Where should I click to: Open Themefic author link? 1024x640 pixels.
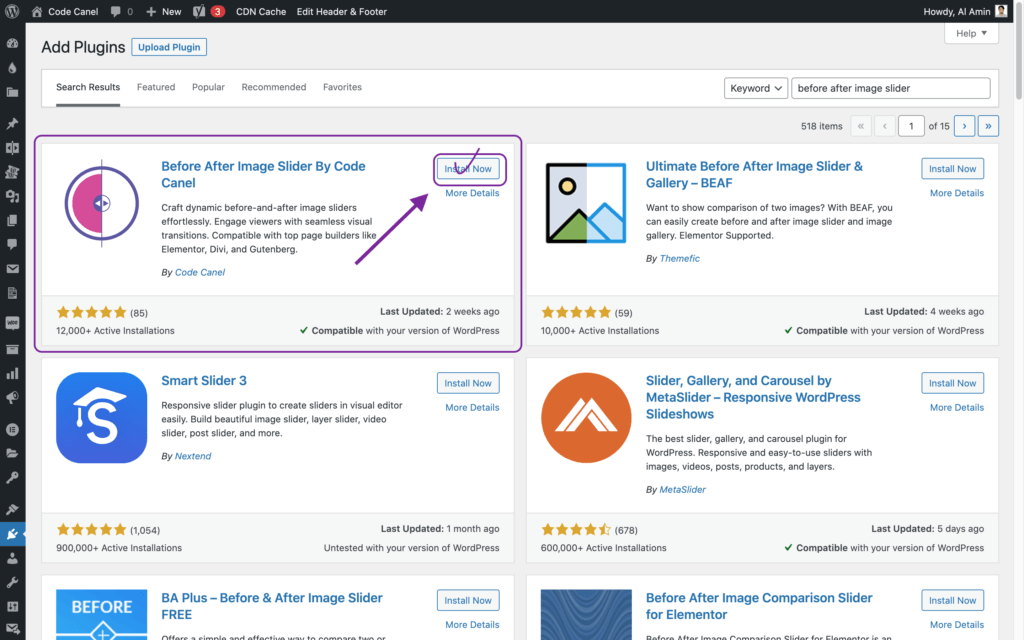[x=679, y=259]
